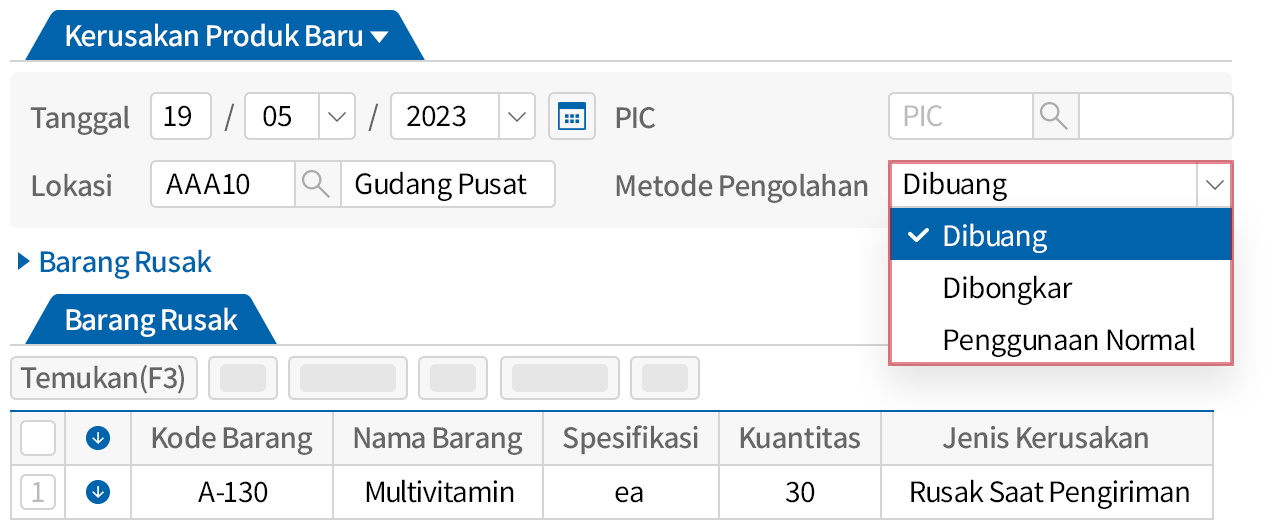This screenshot has width=1266, height=530.
Task: Collapse the Metode Pengolahan dropdown
Action: coord(1215,185)
